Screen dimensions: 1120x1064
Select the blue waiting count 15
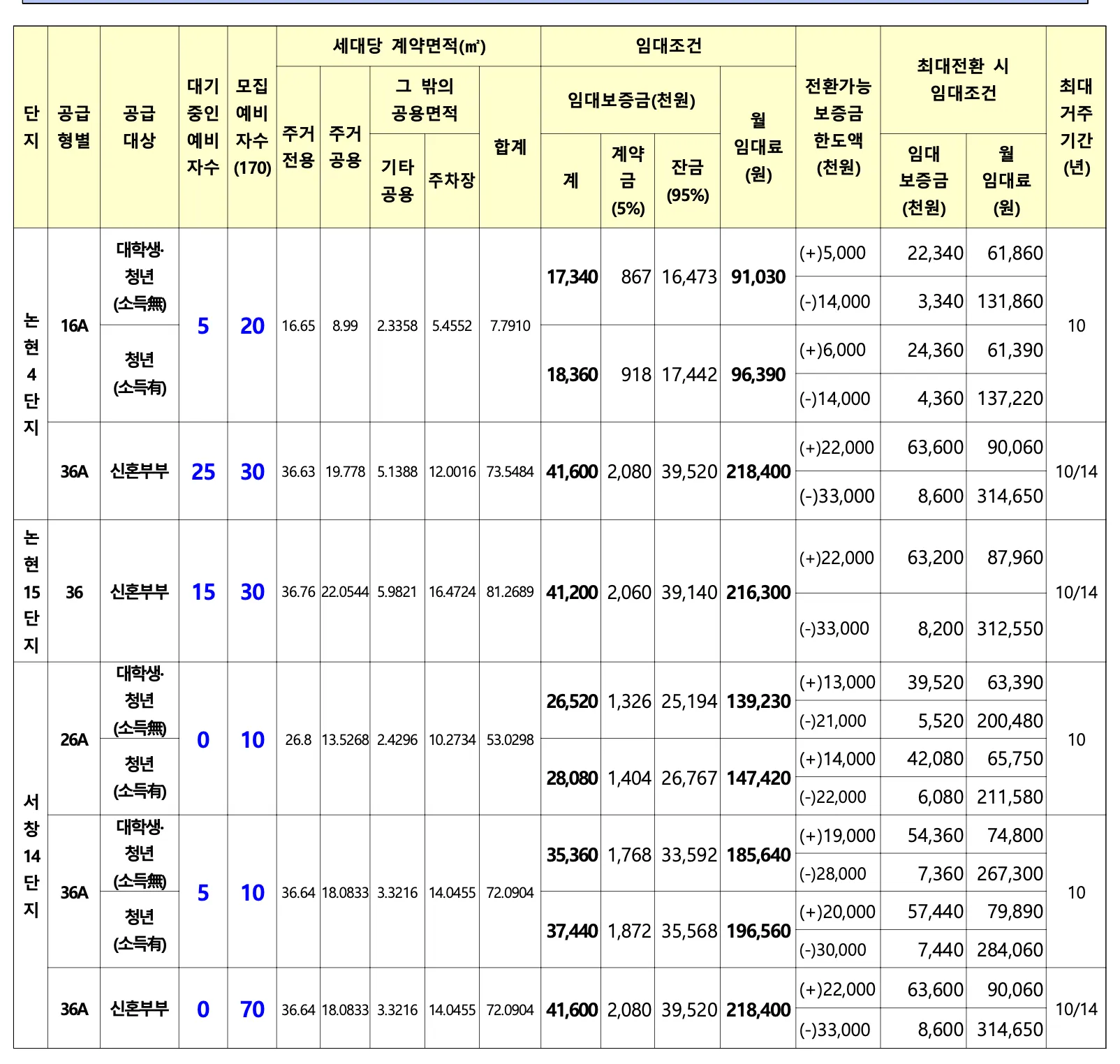click(x=202, y=592)
